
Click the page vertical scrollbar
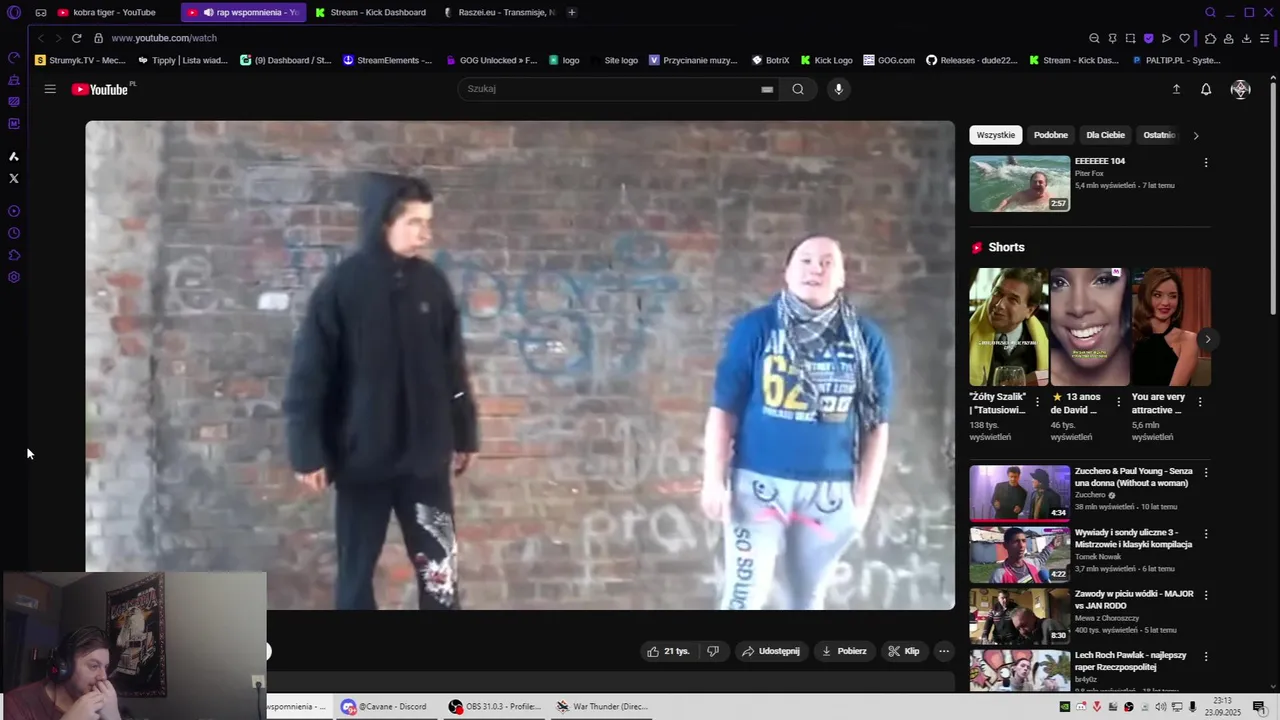point(1273,200)
